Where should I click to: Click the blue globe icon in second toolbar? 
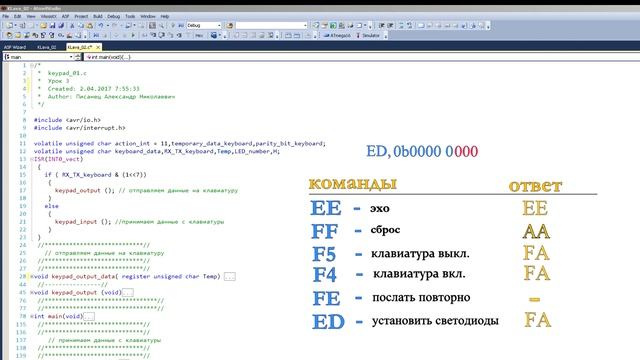213,36
